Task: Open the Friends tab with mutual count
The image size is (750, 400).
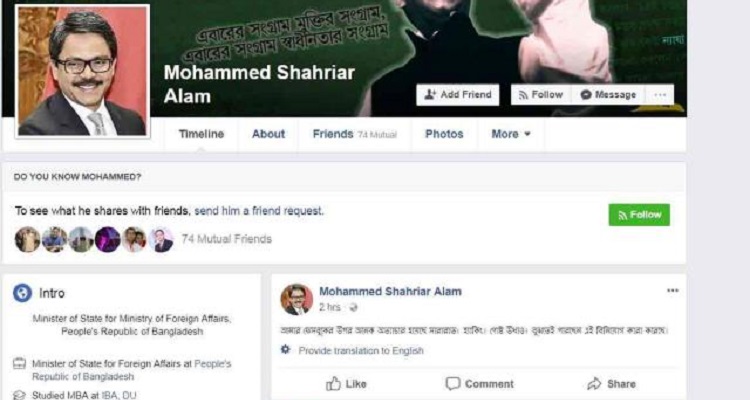Action: (354, 134)
